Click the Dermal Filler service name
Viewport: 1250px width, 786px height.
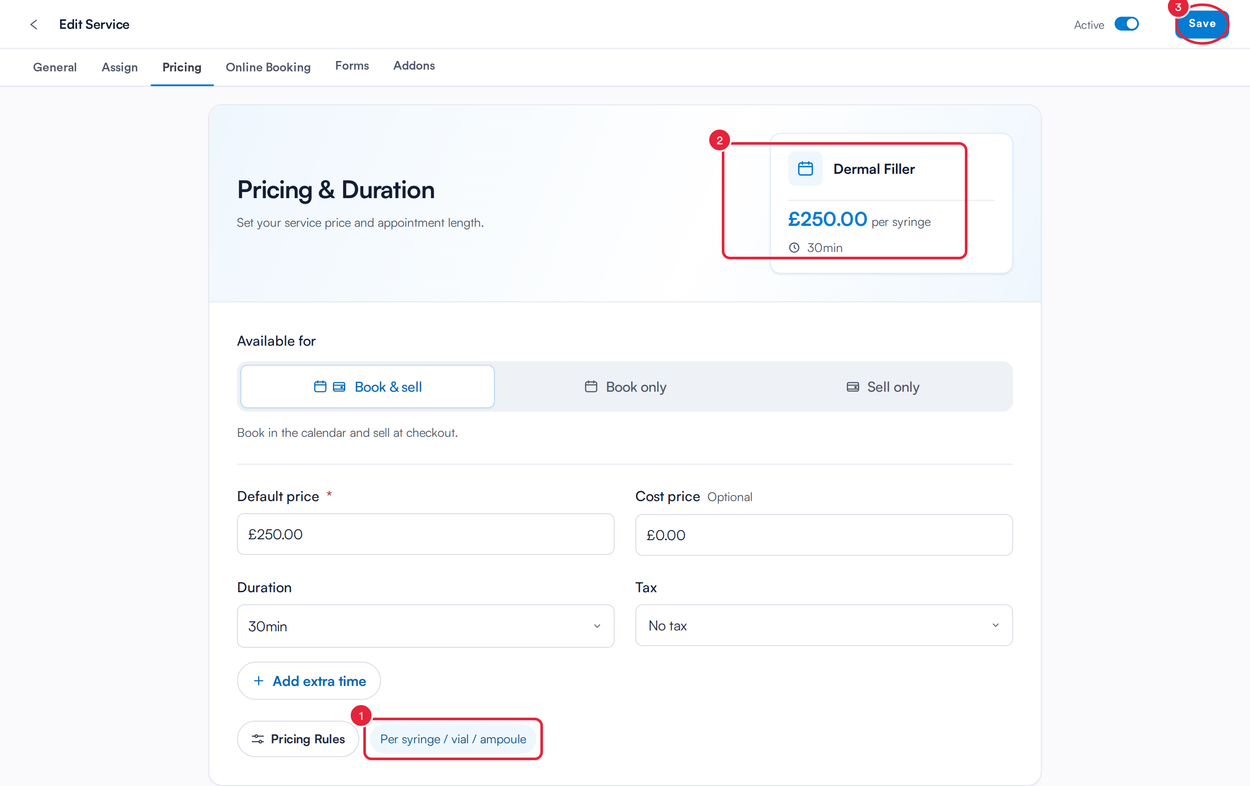tap(874, 169)
